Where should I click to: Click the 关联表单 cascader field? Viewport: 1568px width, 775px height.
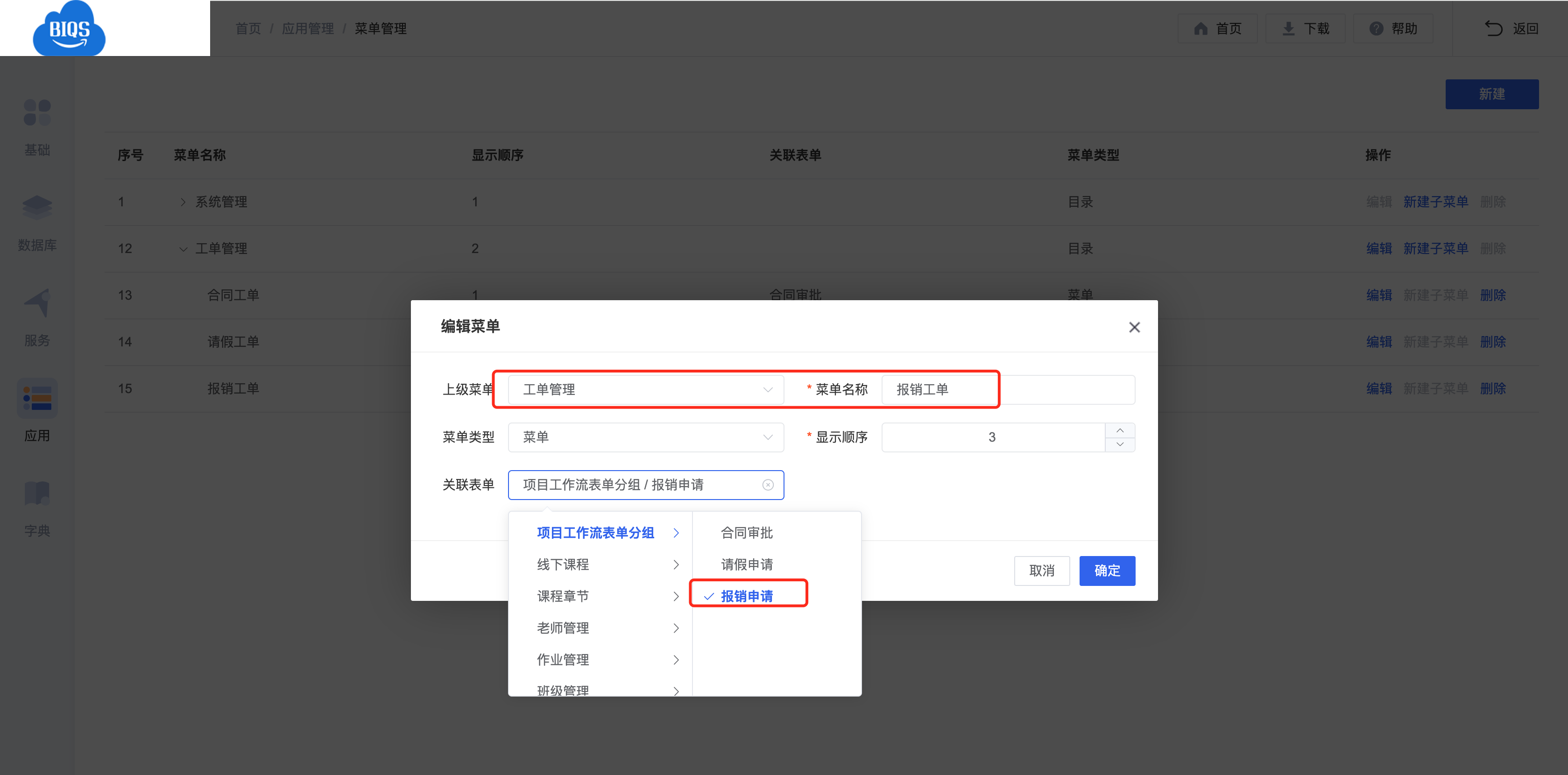click(x=646, y=485)
